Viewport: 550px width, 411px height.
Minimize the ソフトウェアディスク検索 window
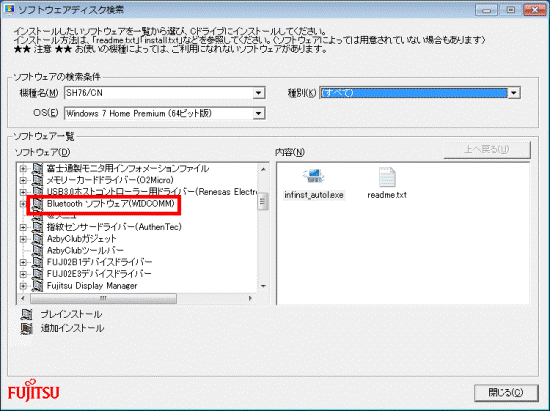[x=486, y=10]
